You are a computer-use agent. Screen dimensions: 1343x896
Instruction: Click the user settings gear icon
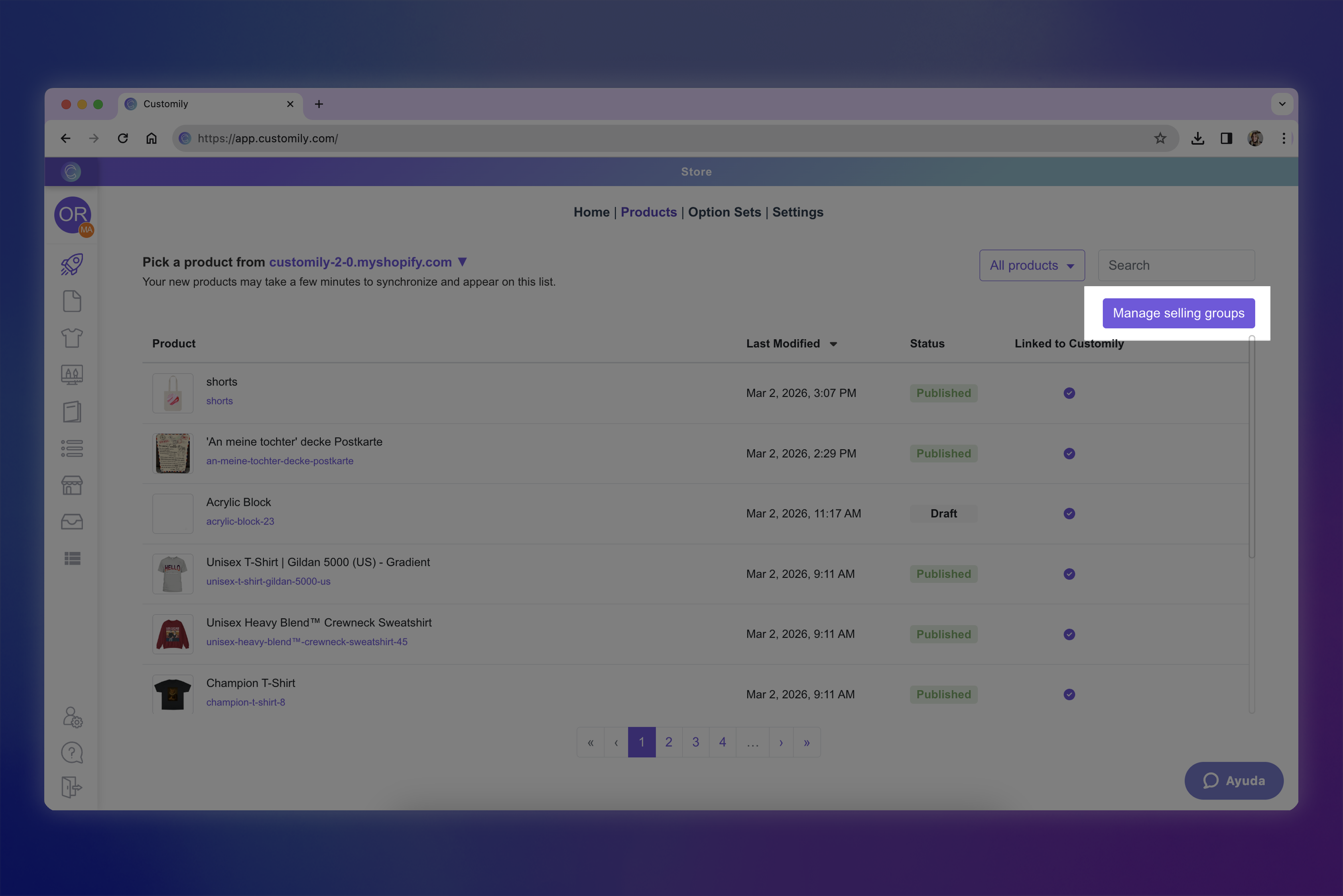pyautogui.click(x=73, y=717)
